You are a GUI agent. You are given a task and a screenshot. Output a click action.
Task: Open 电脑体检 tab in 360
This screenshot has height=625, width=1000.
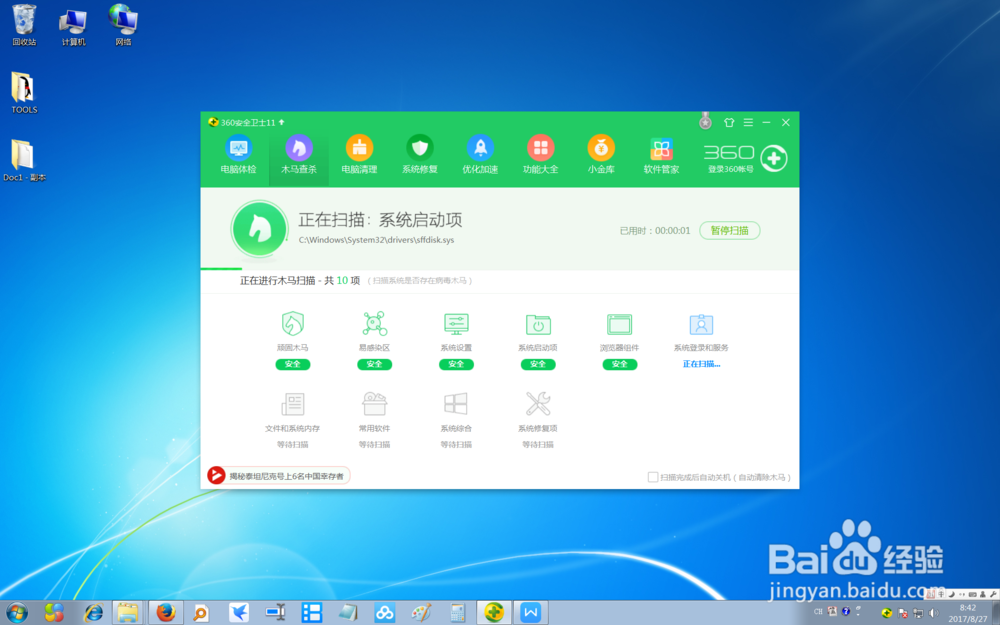pyautogui.click(x=239, y=155)
